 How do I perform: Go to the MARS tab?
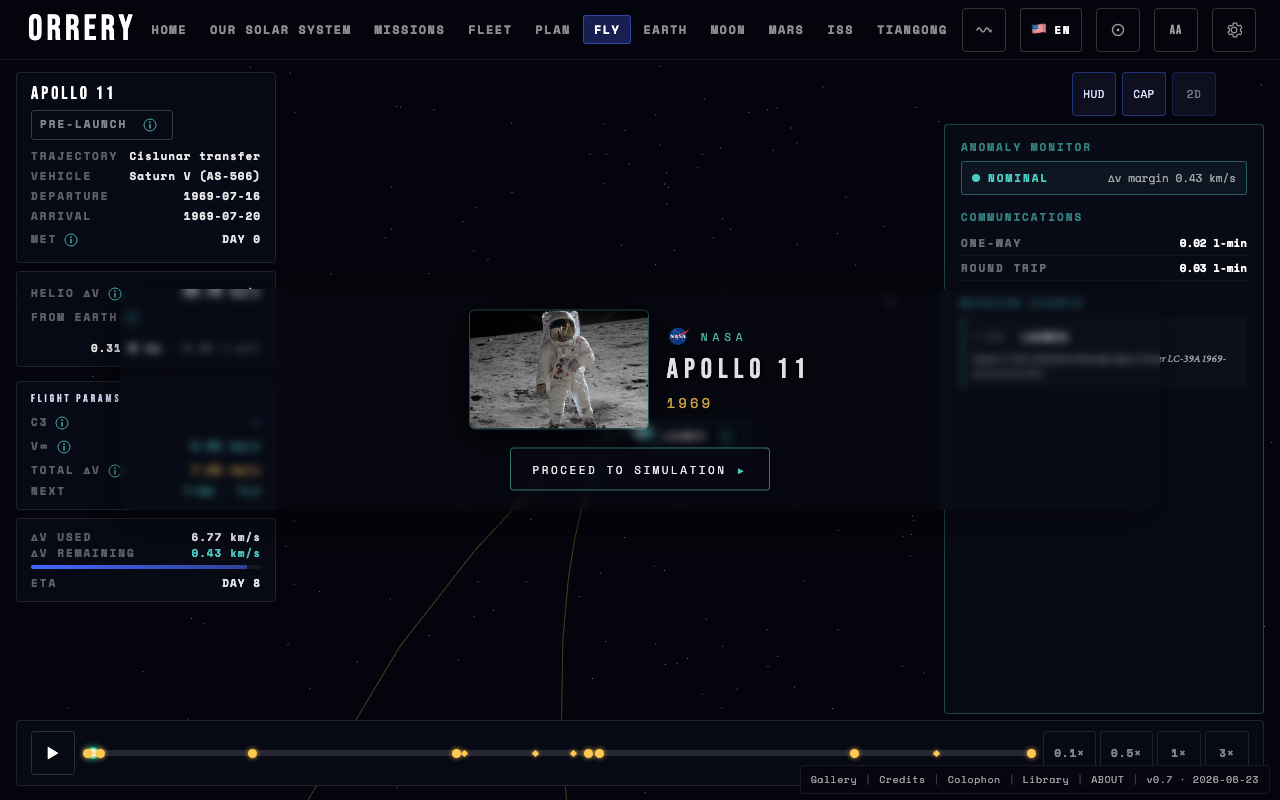pyautogui.click(x=786, y=30)
